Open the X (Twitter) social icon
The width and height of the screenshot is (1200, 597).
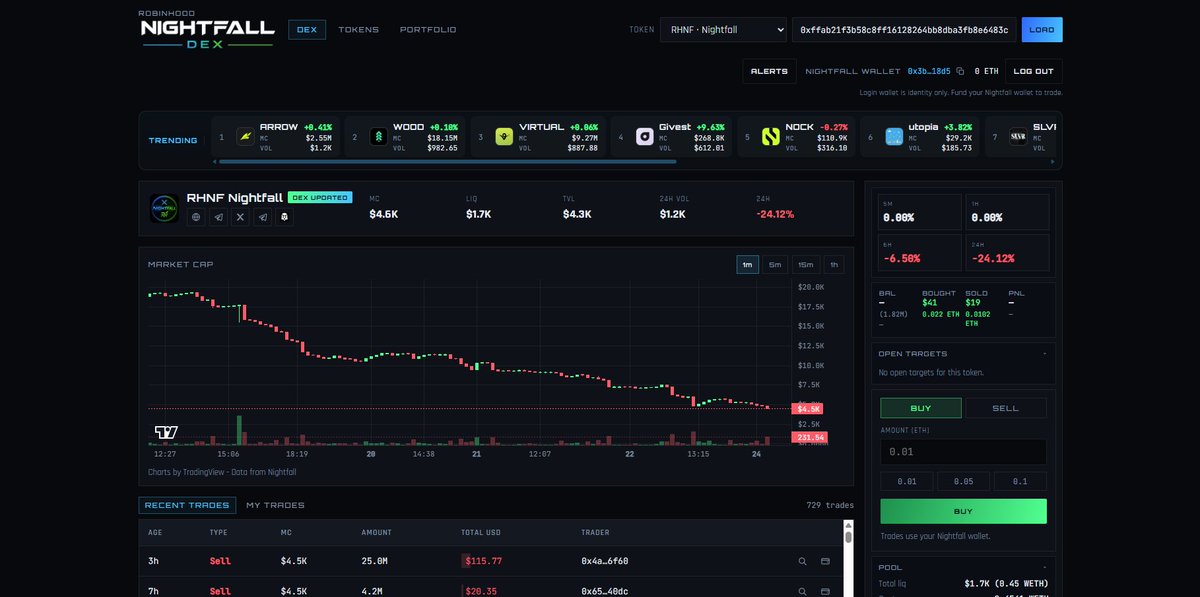click(240, 216)
